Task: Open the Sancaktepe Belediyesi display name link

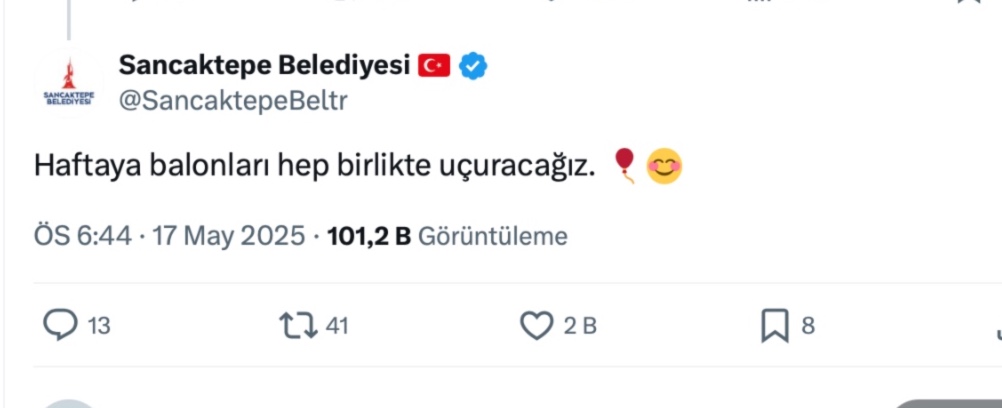Action: pyautogui.click(x=264, y=65)
